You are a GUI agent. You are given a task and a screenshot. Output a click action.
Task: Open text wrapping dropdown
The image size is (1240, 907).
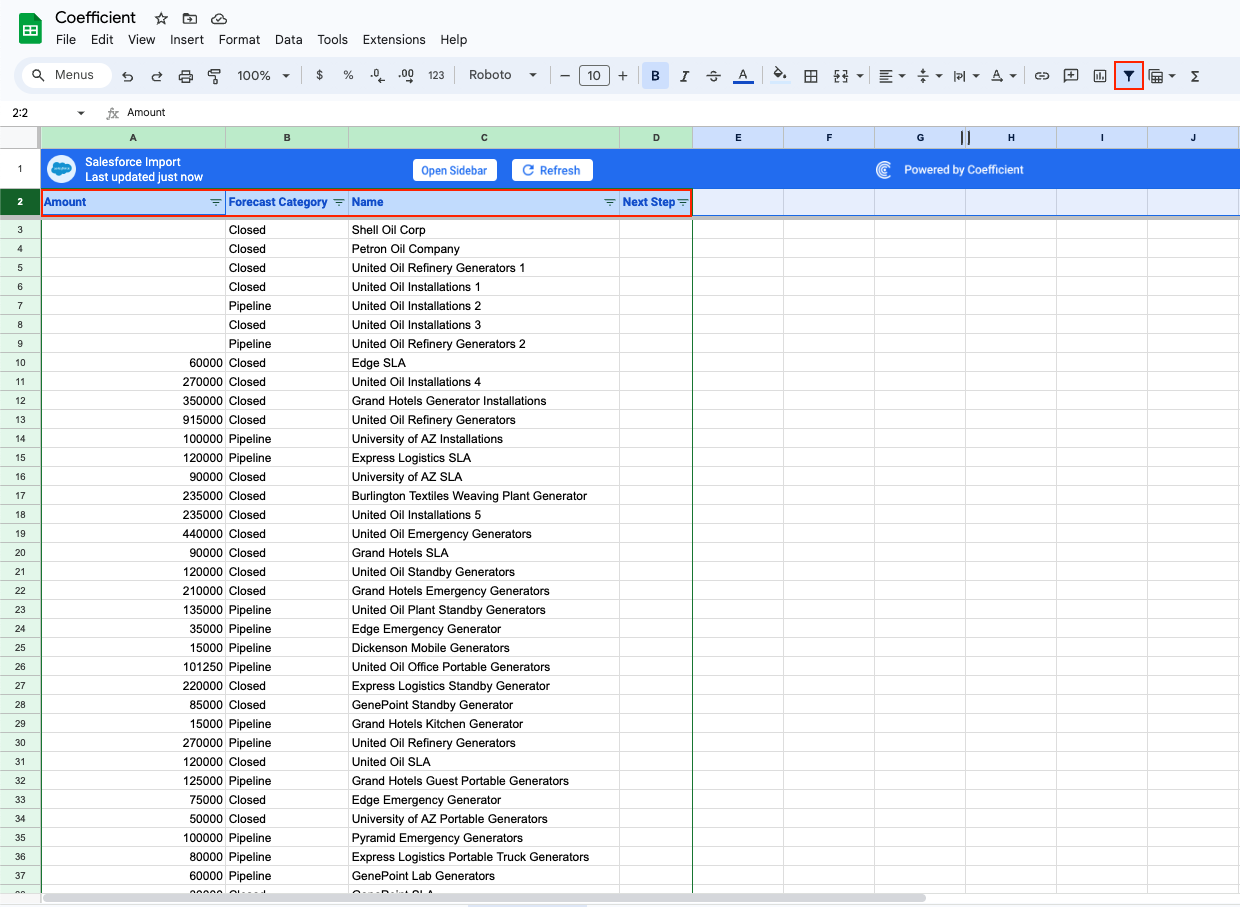click(965, 76)
